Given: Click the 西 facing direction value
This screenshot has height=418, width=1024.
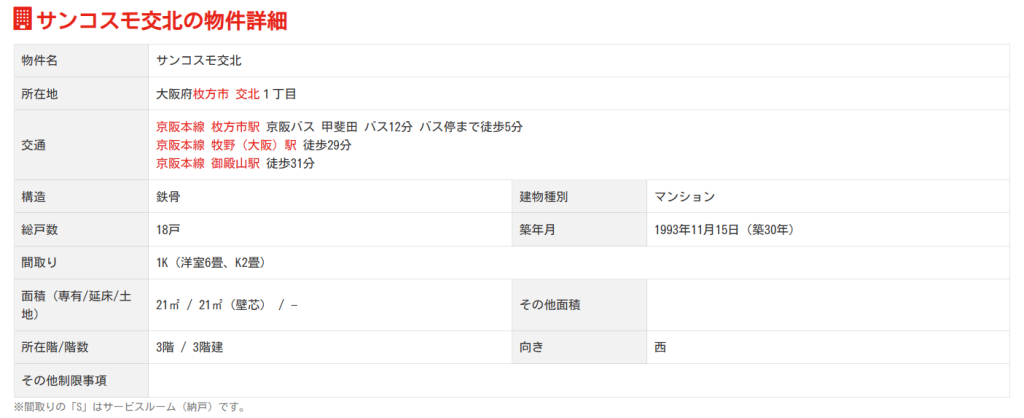Looking at the screenshot, I should point(660,347).
